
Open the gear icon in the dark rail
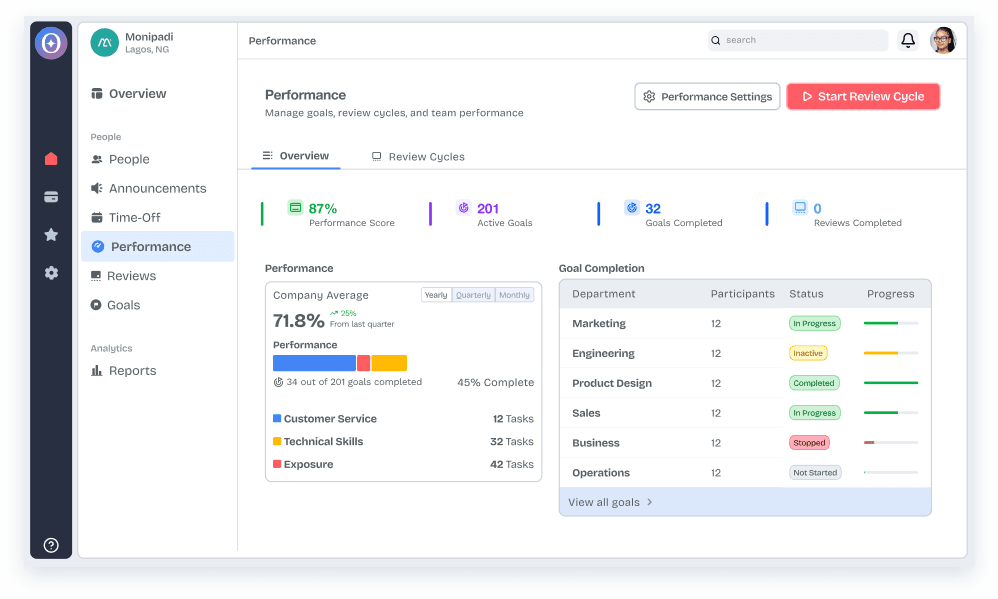tap(51, 273)
